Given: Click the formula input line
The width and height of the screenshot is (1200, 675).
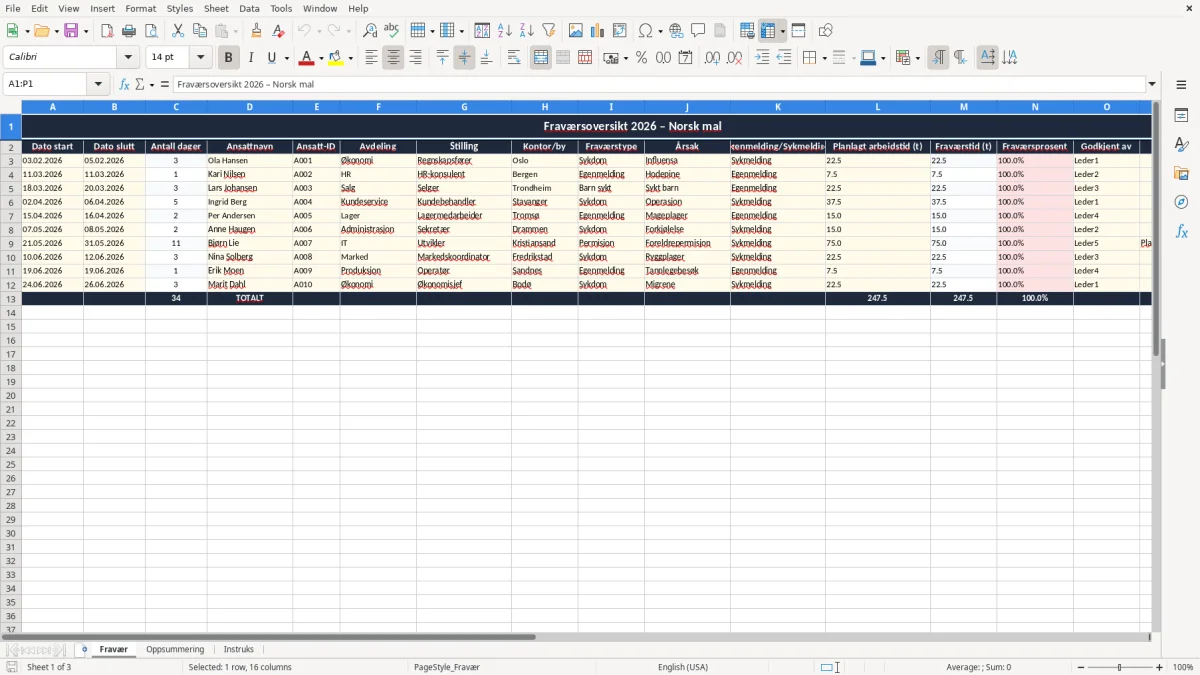Looking at the screenshot, I should (658, 84).
